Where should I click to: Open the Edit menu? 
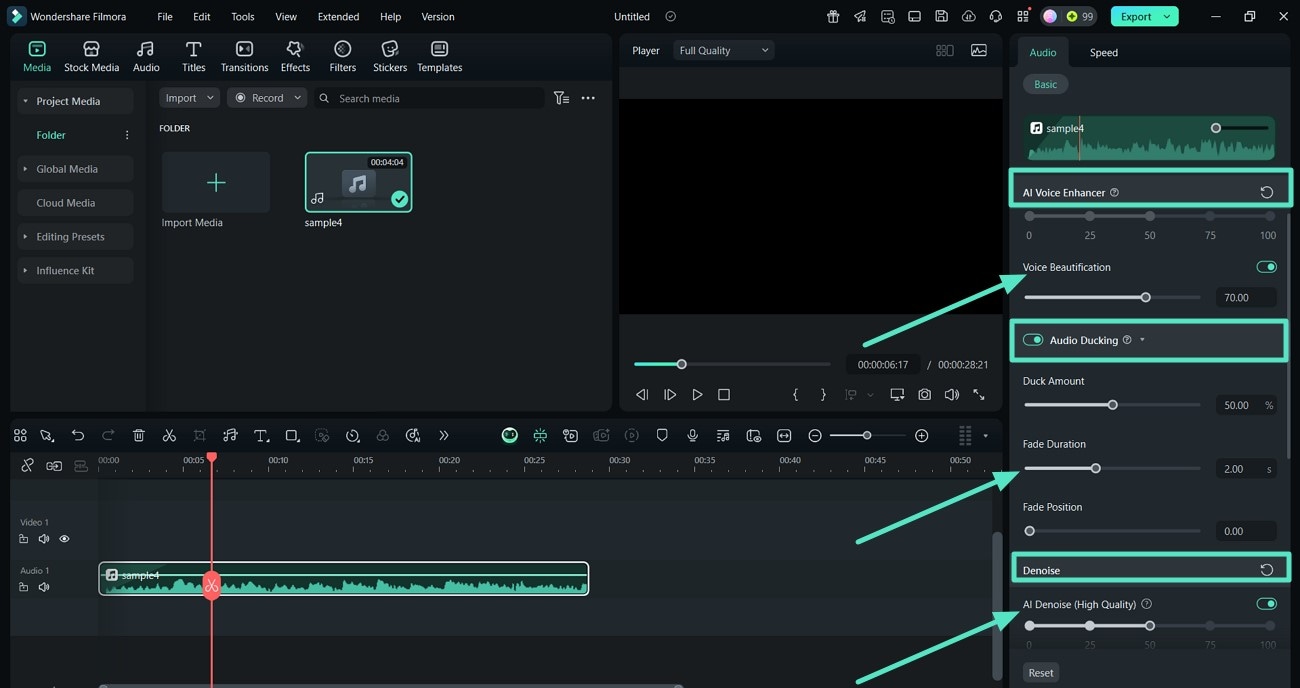[202, 17]
